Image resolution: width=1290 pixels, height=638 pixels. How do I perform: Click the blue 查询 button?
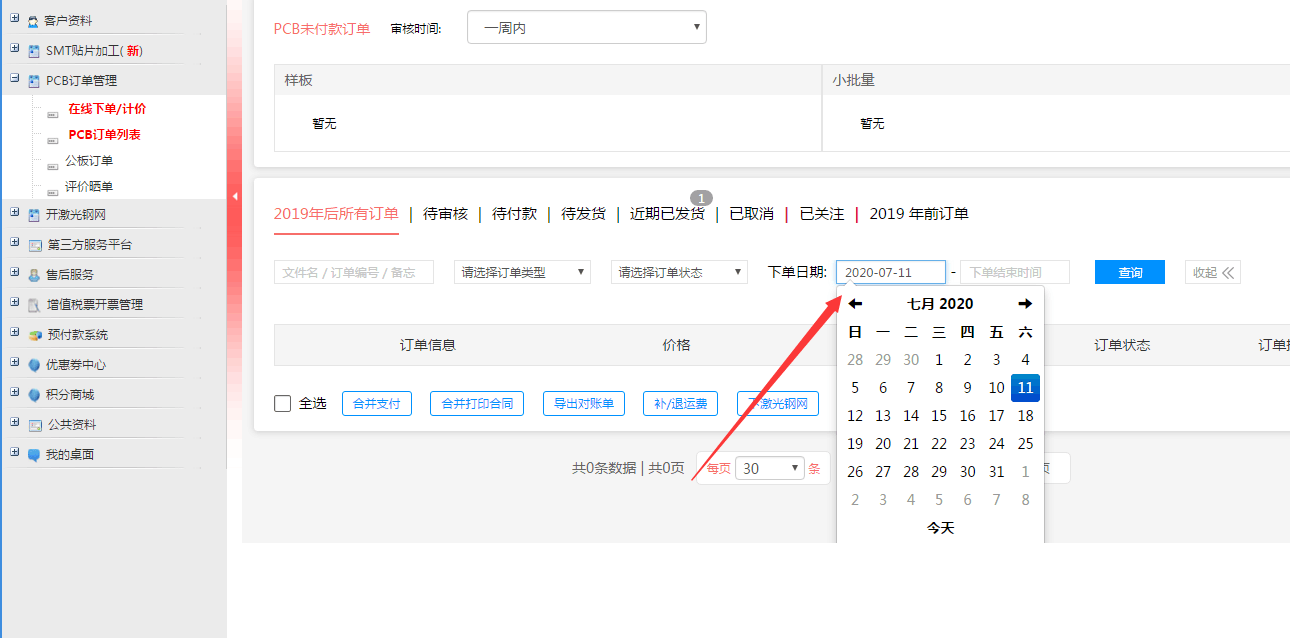point(1130,272)
